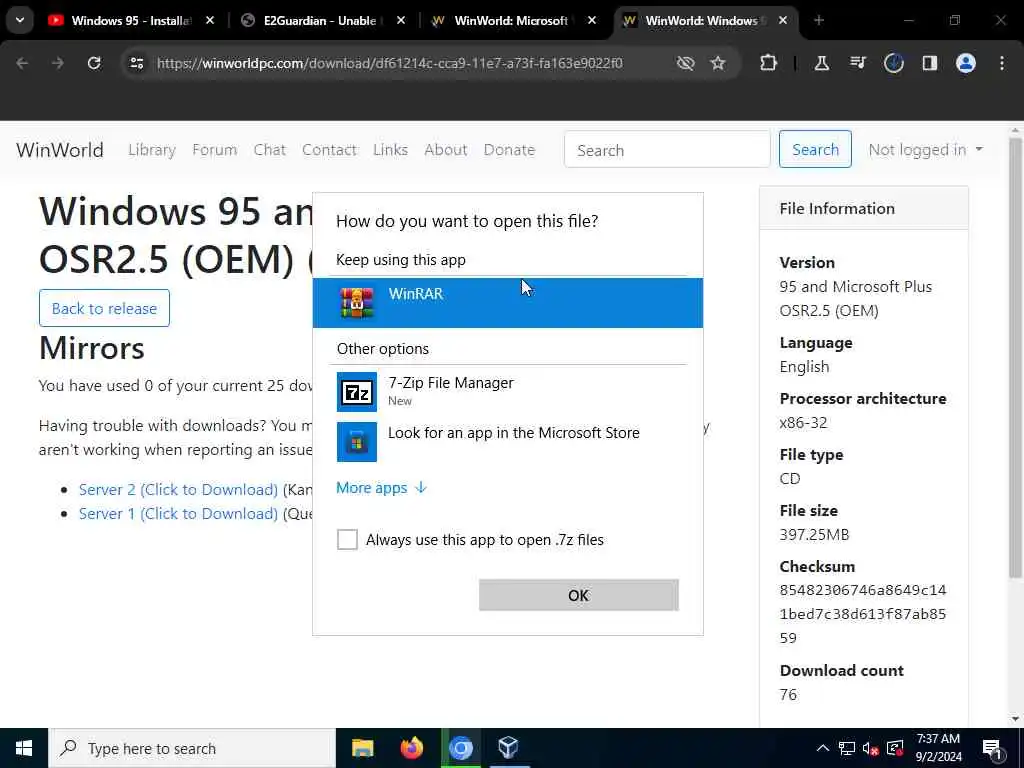Click the browser Back arrow
The height and width of the screenshot is (768, 1024).
click(x=22, y=63)
